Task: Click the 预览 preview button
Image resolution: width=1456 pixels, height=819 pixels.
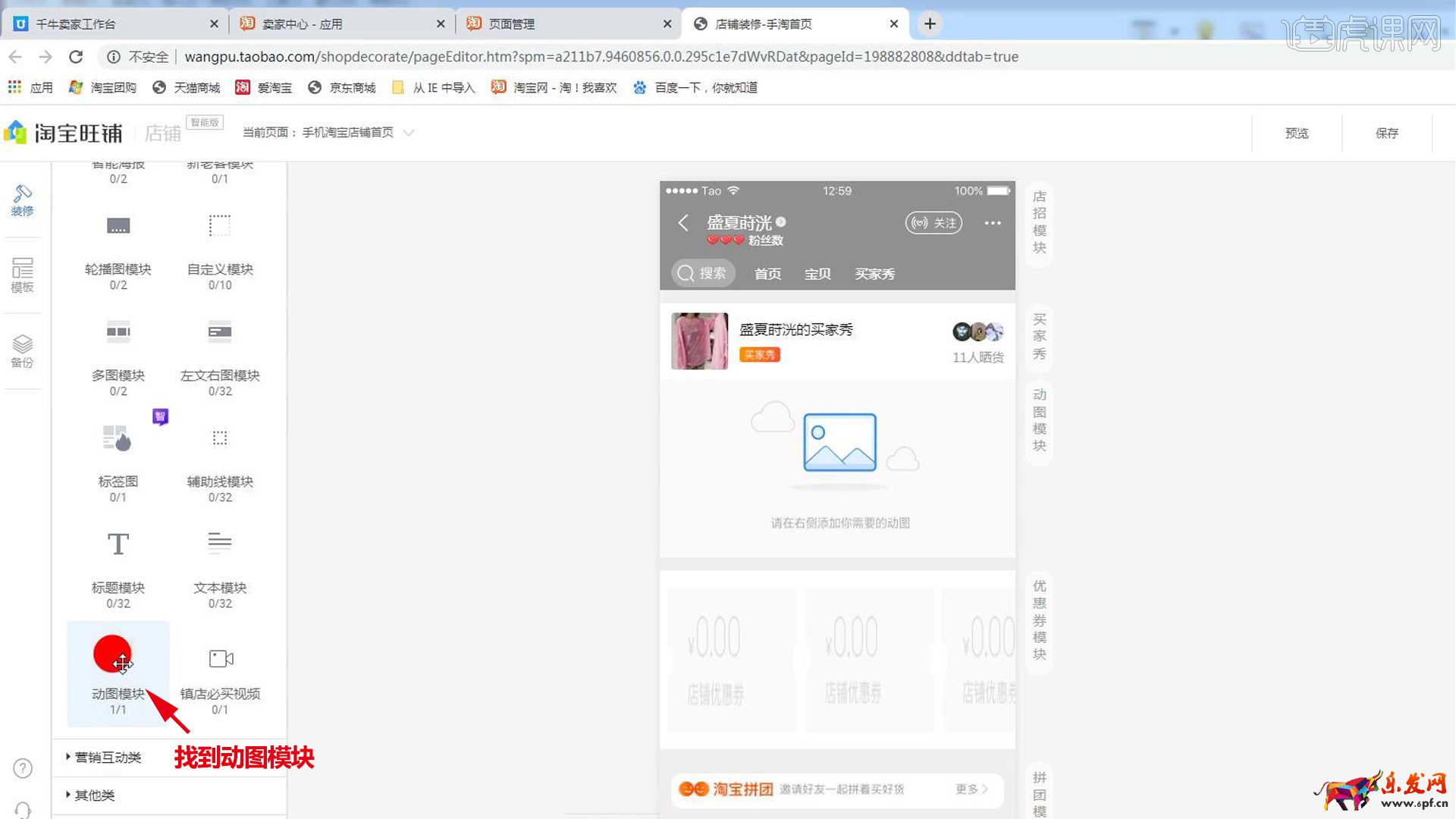Action: point(1297,133)
